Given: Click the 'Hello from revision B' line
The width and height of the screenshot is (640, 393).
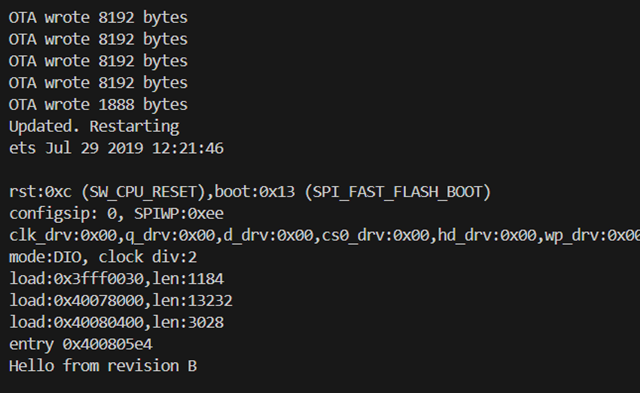Looking at the screenshot, I should [103, 366].
